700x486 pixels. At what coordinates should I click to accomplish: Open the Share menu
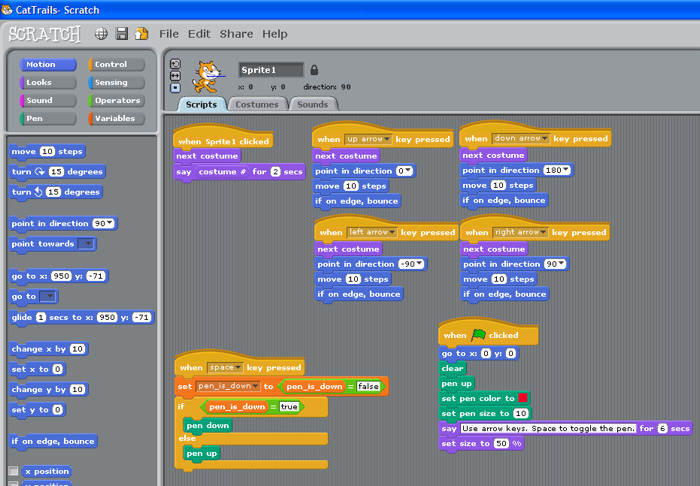236,34
